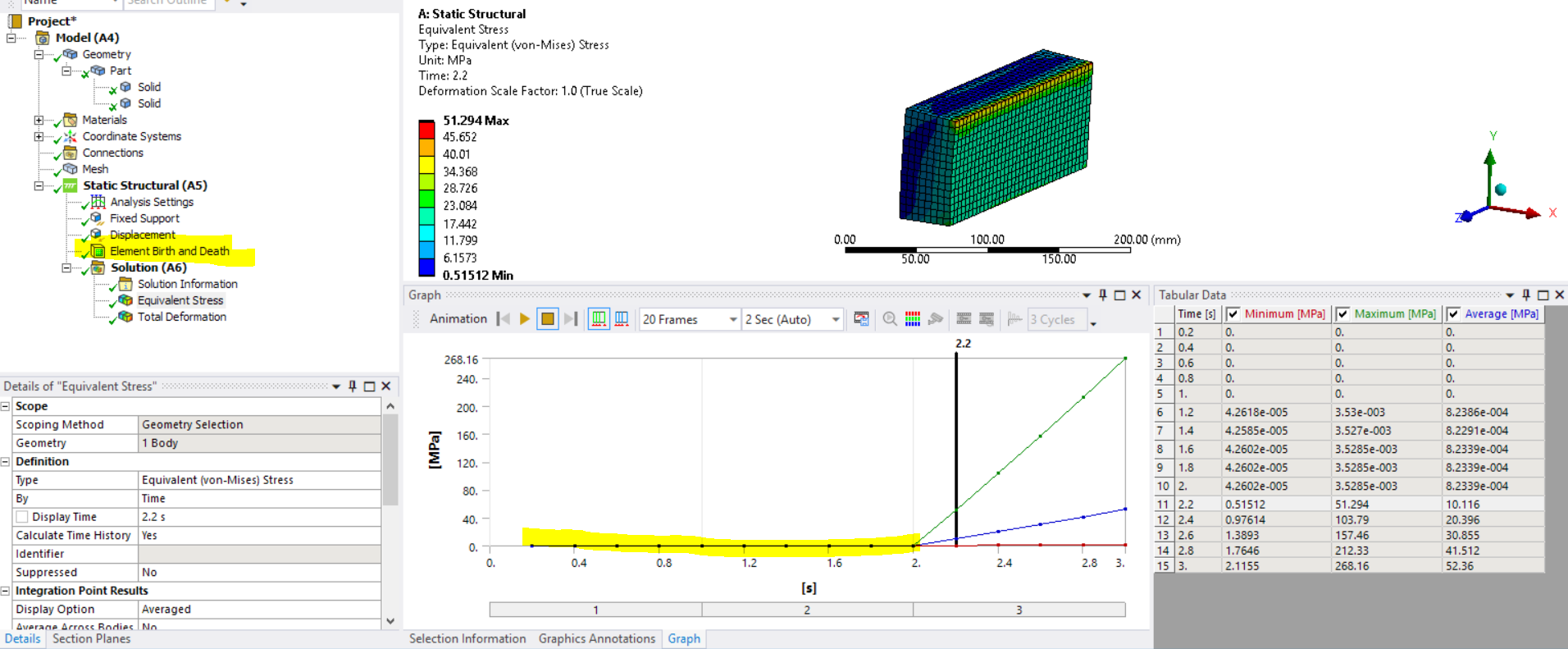Play the result animation
Viewport: 1568px width, 649px height.
click(525, 319)
